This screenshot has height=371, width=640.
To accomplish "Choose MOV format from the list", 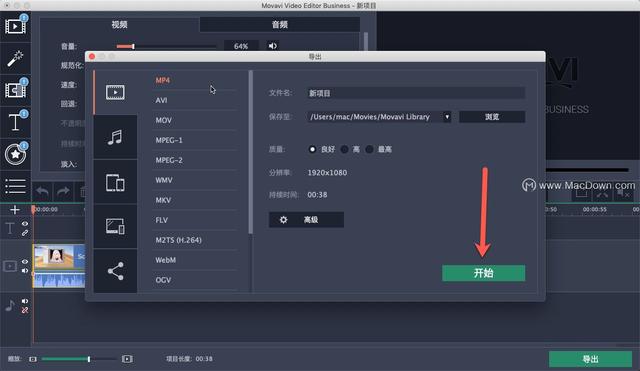I will pos(163,120).
